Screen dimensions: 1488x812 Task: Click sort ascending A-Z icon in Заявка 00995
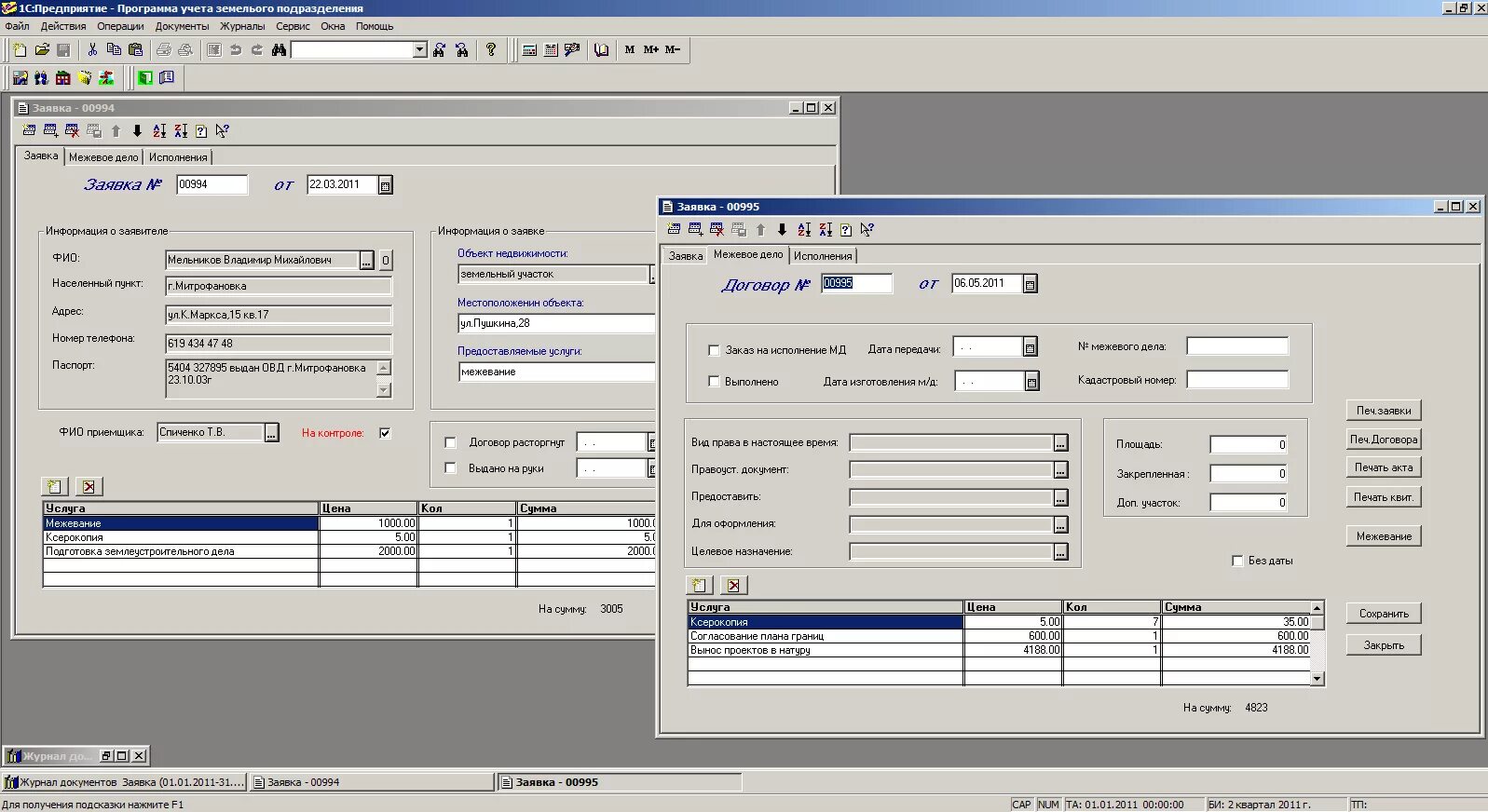[804, 230]
